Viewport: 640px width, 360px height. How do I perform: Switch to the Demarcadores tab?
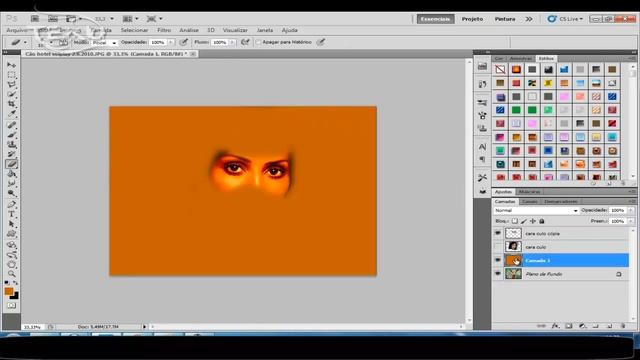click(x=561, y=202)
